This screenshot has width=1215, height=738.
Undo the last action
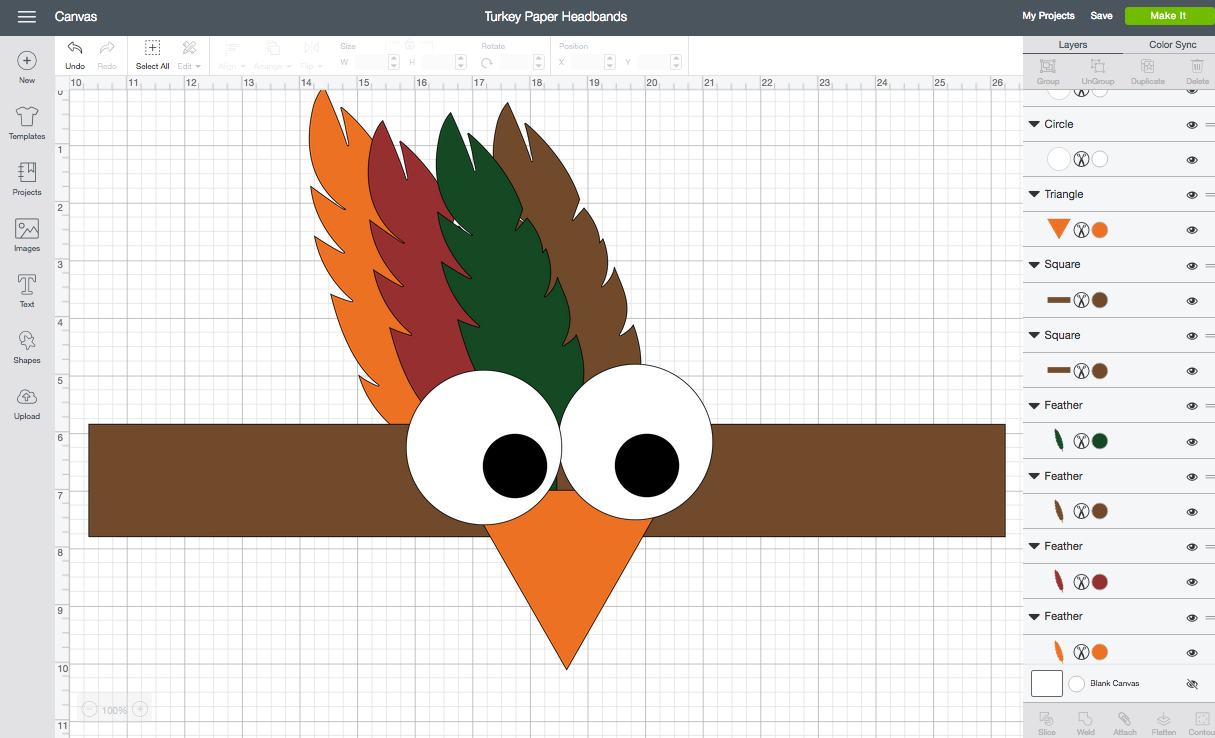(75, 54)
